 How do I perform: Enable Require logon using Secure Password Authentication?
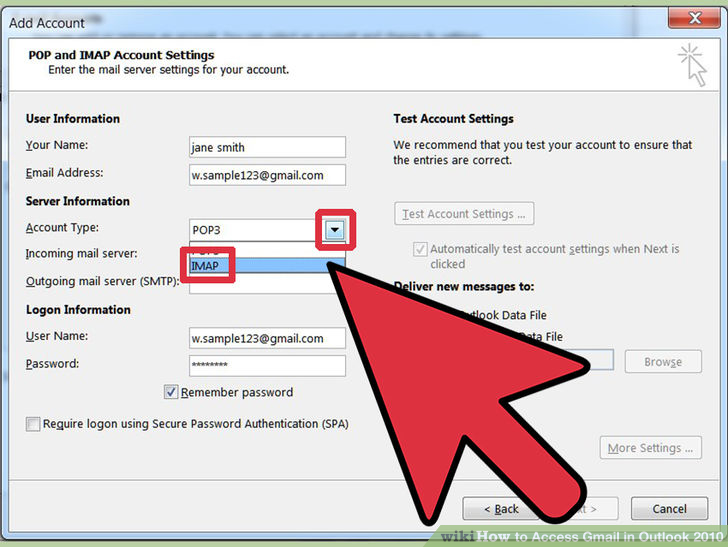point(33,424)
